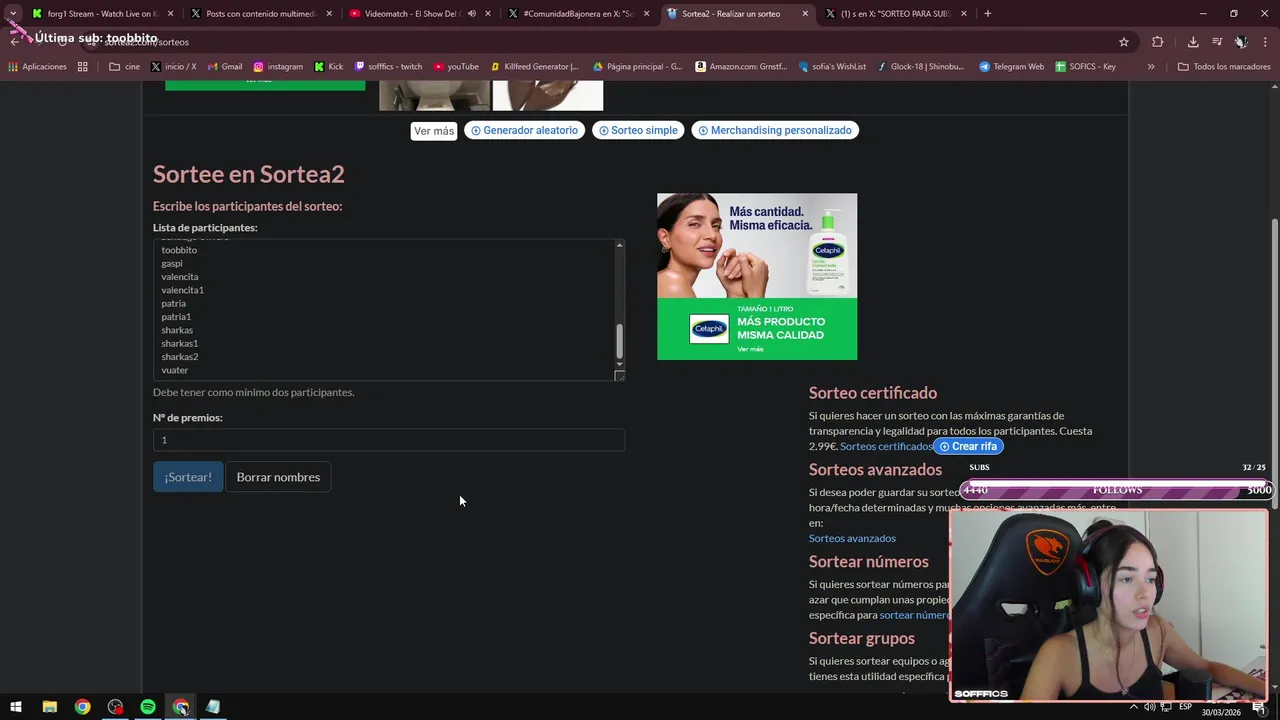Open the Cetaphil advertisement image
This screenshot has height=720, width=1280.
[757, 276]
